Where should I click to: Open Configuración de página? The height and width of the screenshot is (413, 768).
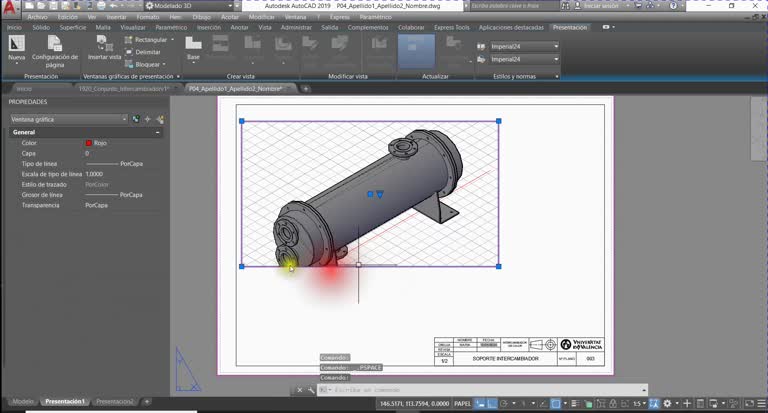click(54, 51)
